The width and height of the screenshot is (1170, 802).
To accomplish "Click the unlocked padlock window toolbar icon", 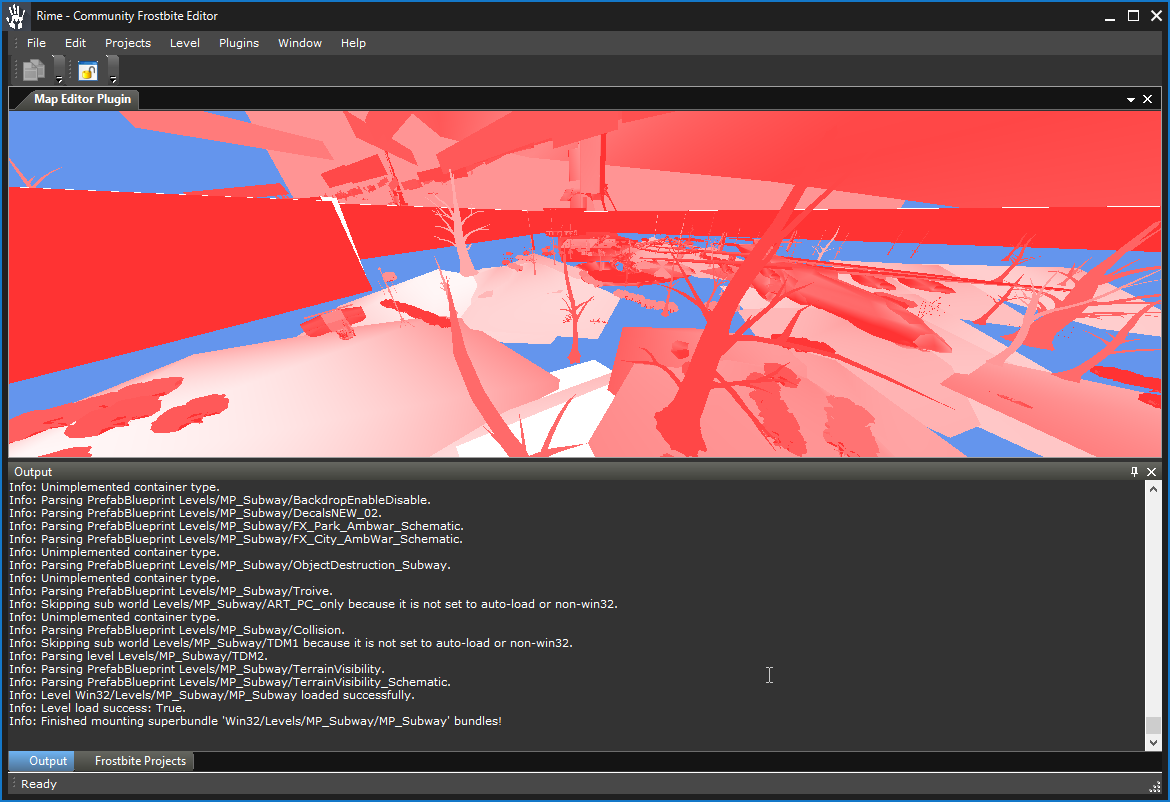I will pos(88,71).
